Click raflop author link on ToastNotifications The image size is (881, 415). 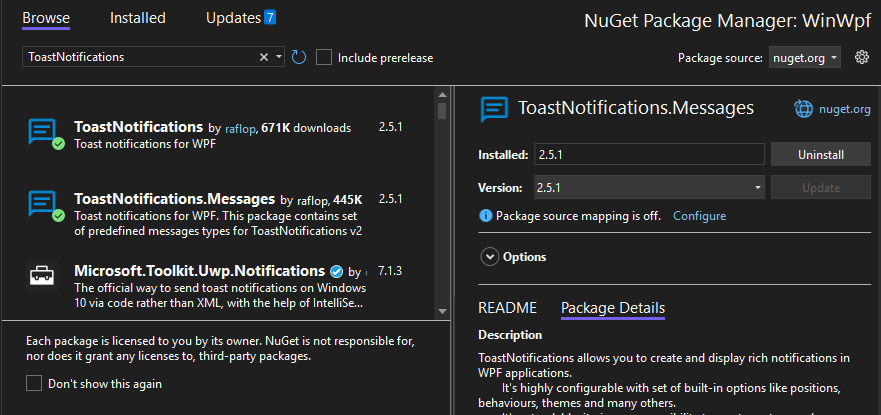[240, 129]
